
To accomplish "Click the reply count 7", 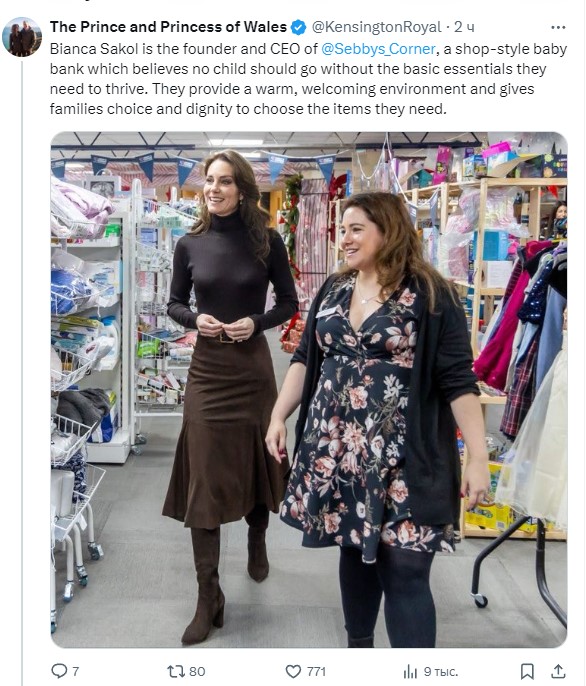I will coord(76,671).
